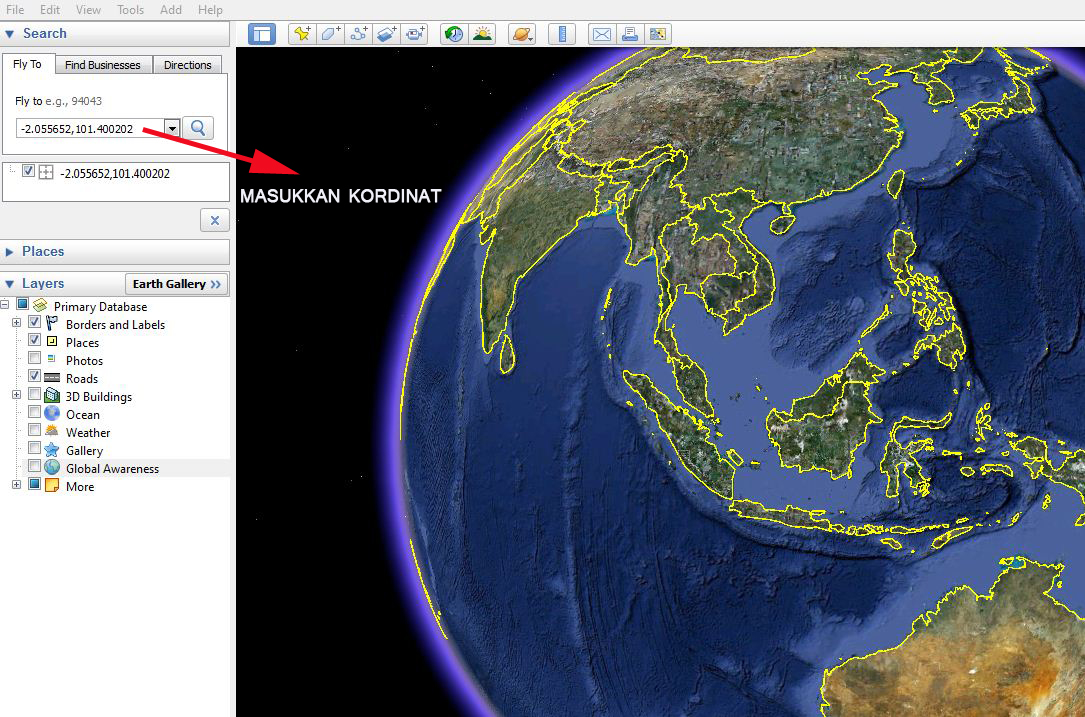Screen dimensions: 1085x717
Task: View in Google Maps icon
Action: coord(657,34)
